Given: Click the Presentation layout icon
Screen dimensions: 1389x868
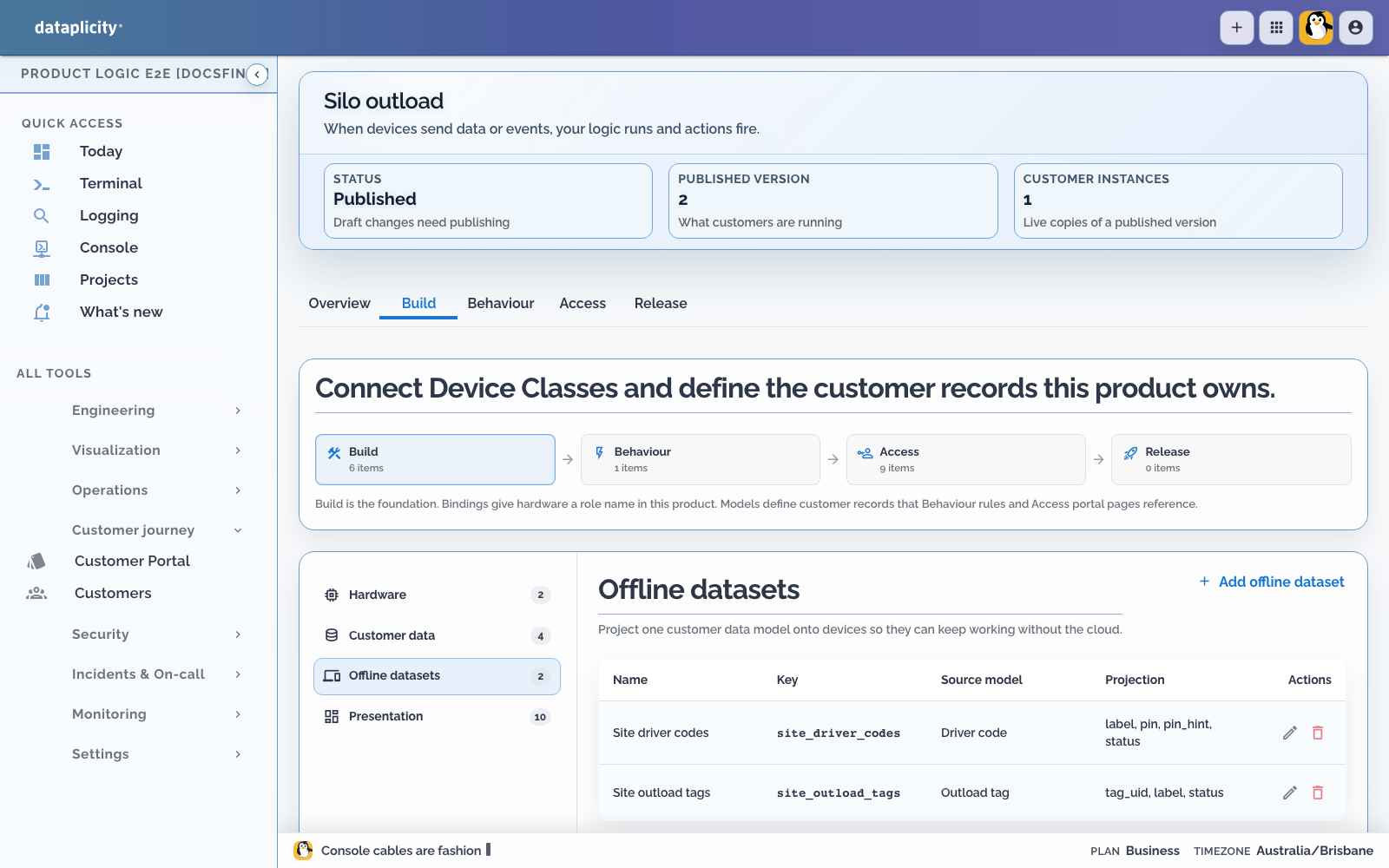Looking at the screenshot, I should click(x=332, y=717).
